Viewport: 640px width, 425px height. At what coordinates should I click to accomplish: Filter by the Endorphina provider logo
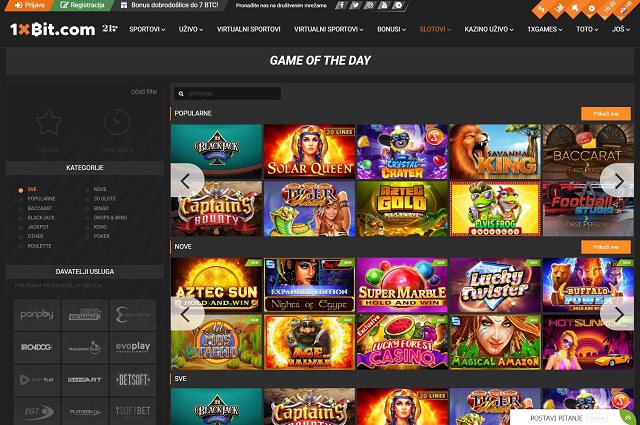click(x=133, y=315)
